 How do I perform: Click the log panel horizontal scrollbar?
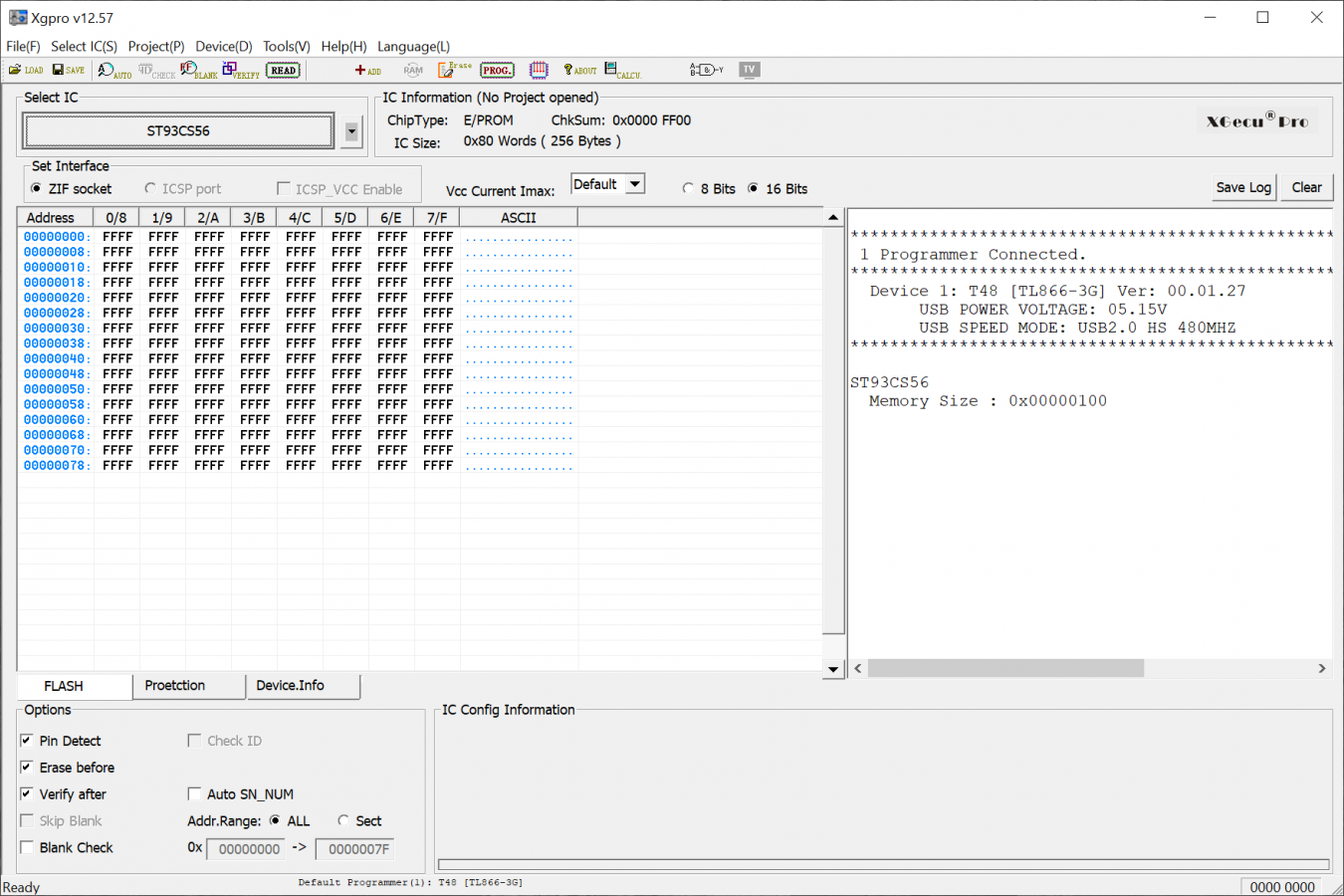1006,668
